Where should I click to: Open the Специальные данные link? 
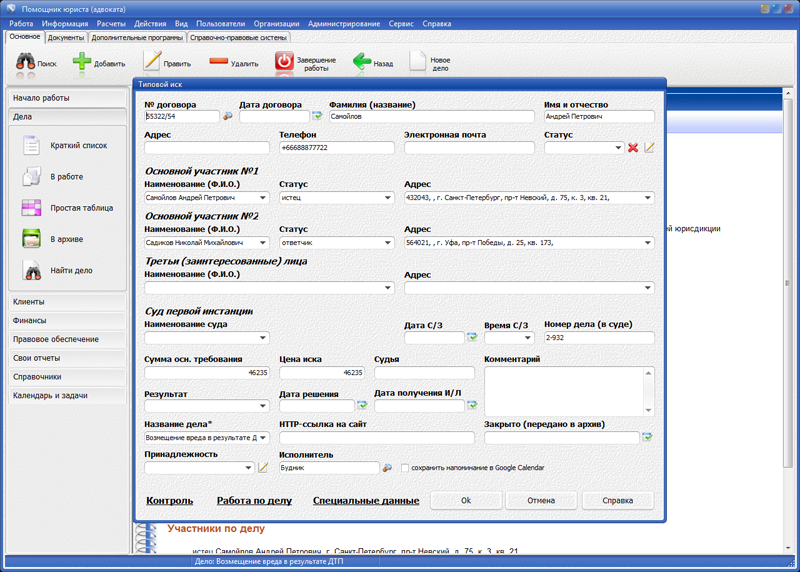(365, 501)
